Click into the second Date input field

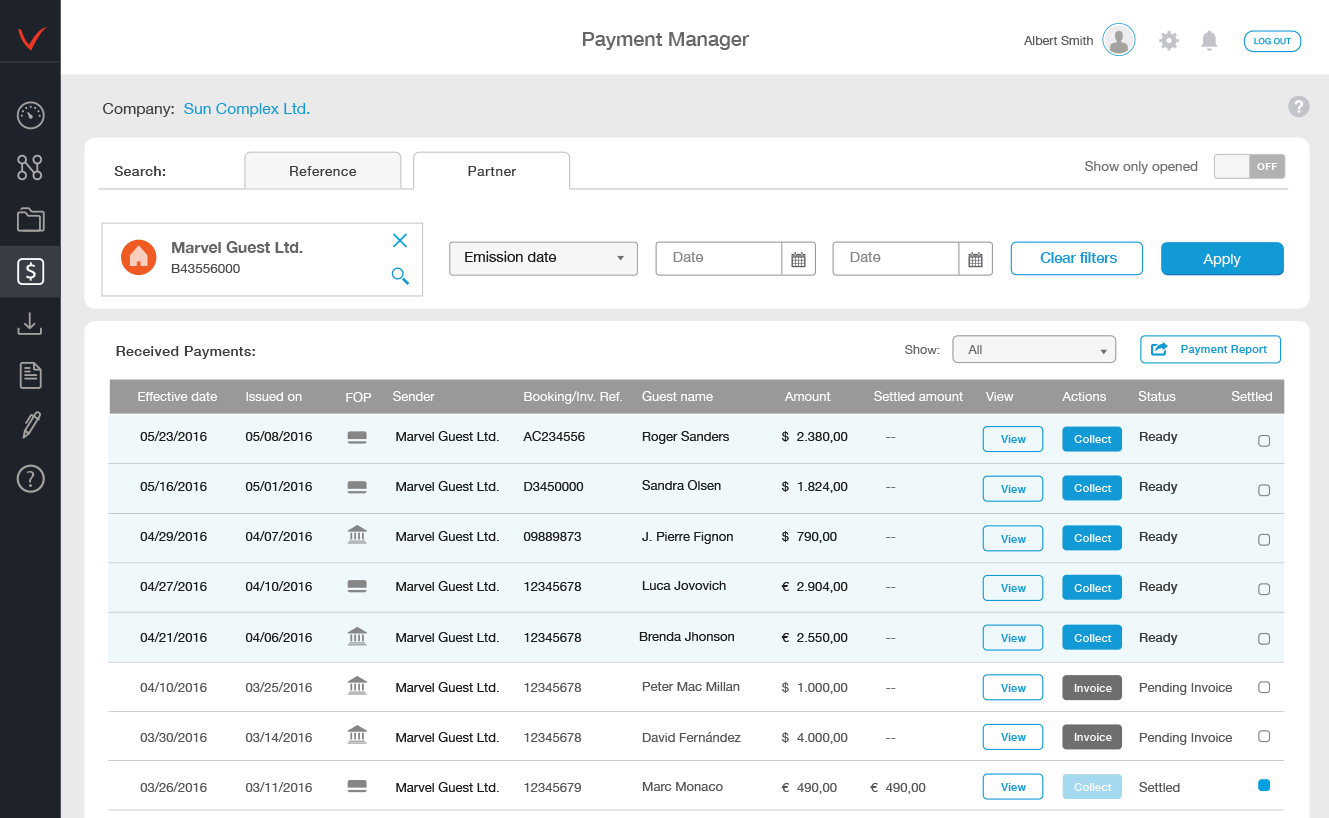coord(895,258)
